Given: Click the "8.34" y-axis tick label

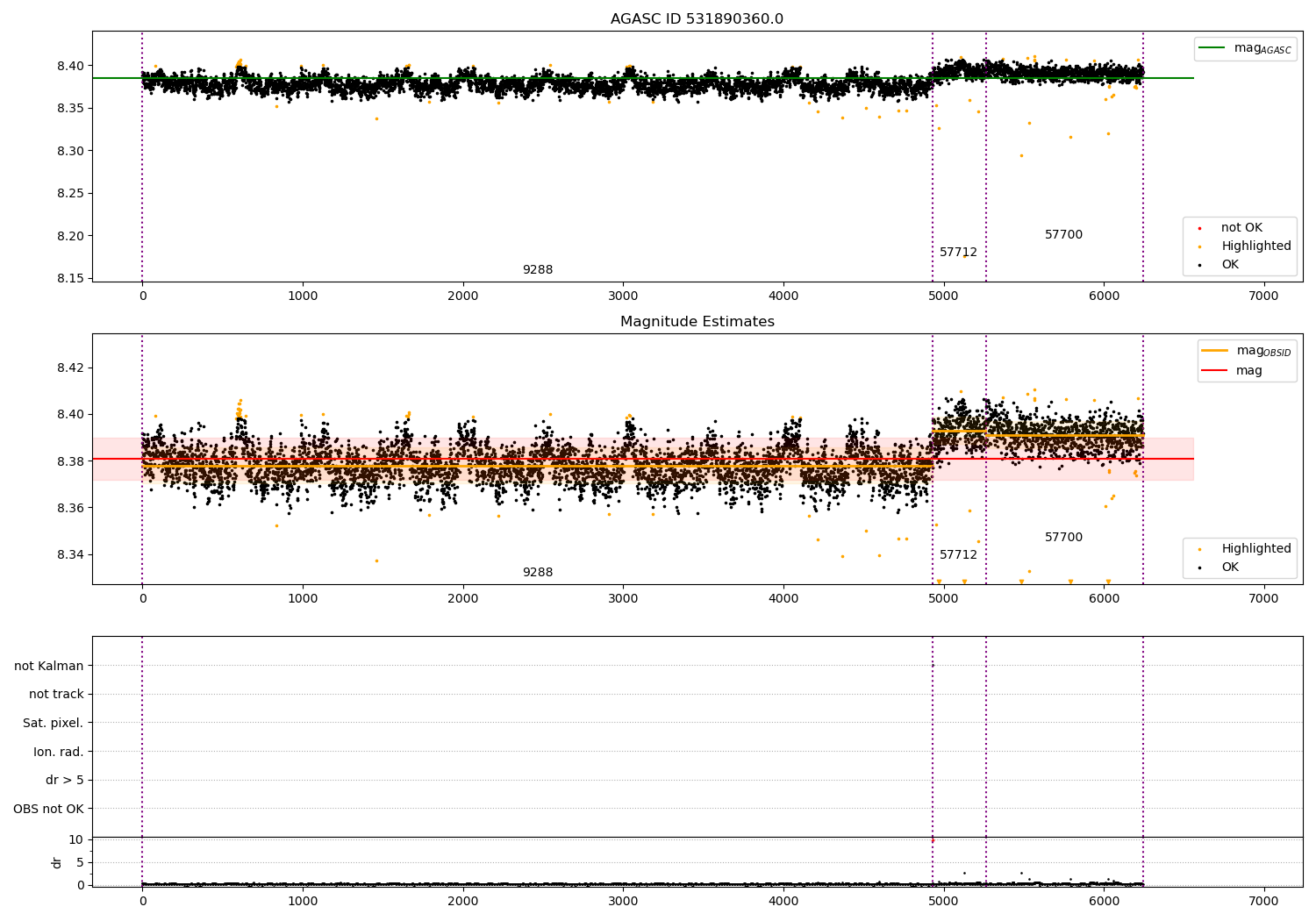Looking at the screenshot, I should click(70, 555).
